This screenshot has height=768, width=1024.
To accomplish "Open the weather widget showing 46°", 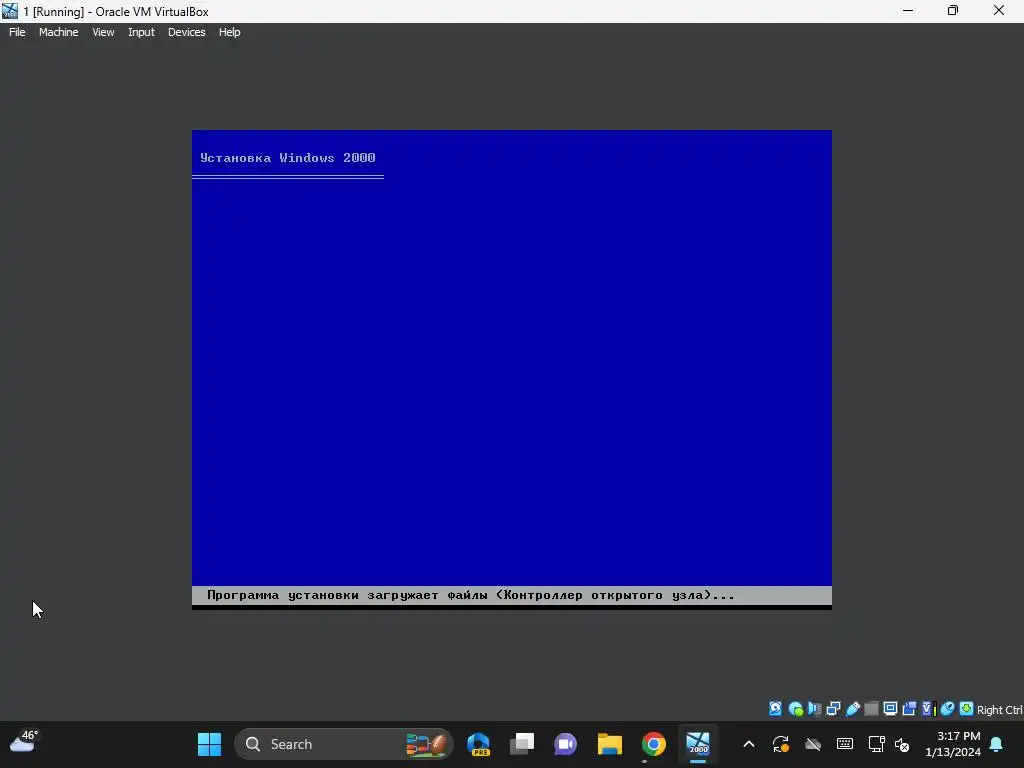I will [24, 742].
